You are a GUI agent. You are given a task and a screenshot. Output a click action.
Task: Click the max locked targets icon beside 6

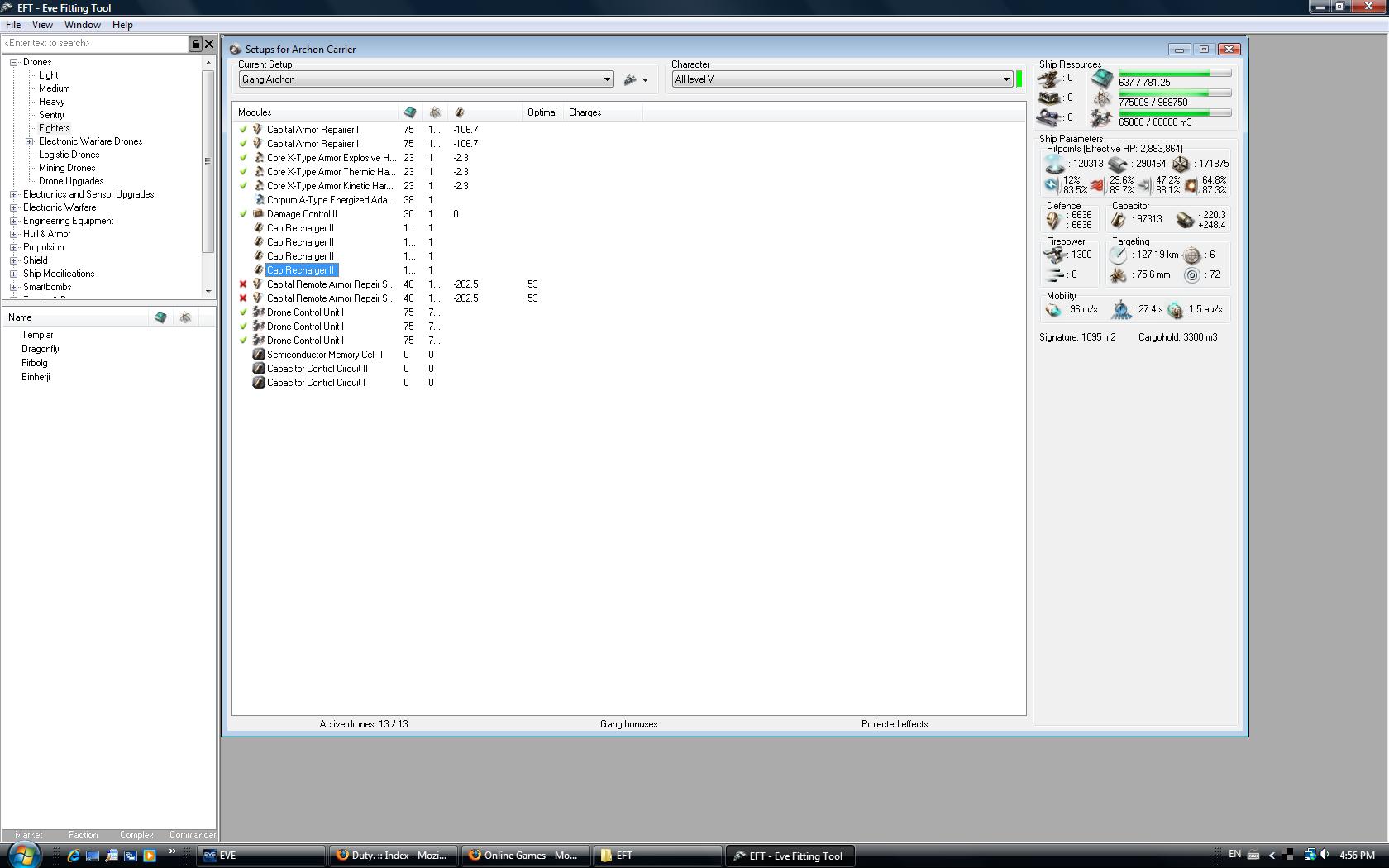(x=1191, y=255)
